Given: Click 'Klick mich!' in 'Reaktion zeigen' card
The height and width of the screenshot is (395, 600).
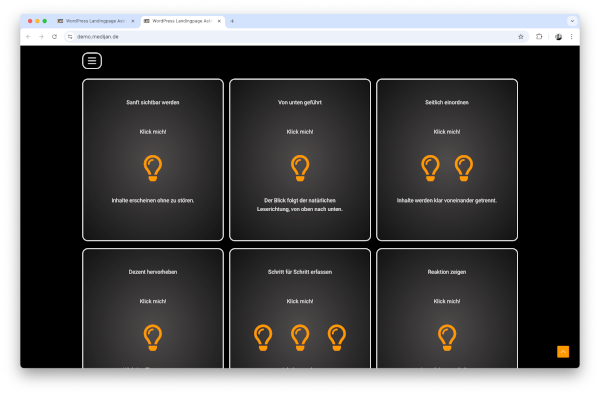Looking at the screenshot, I should (x=447, y=301).
